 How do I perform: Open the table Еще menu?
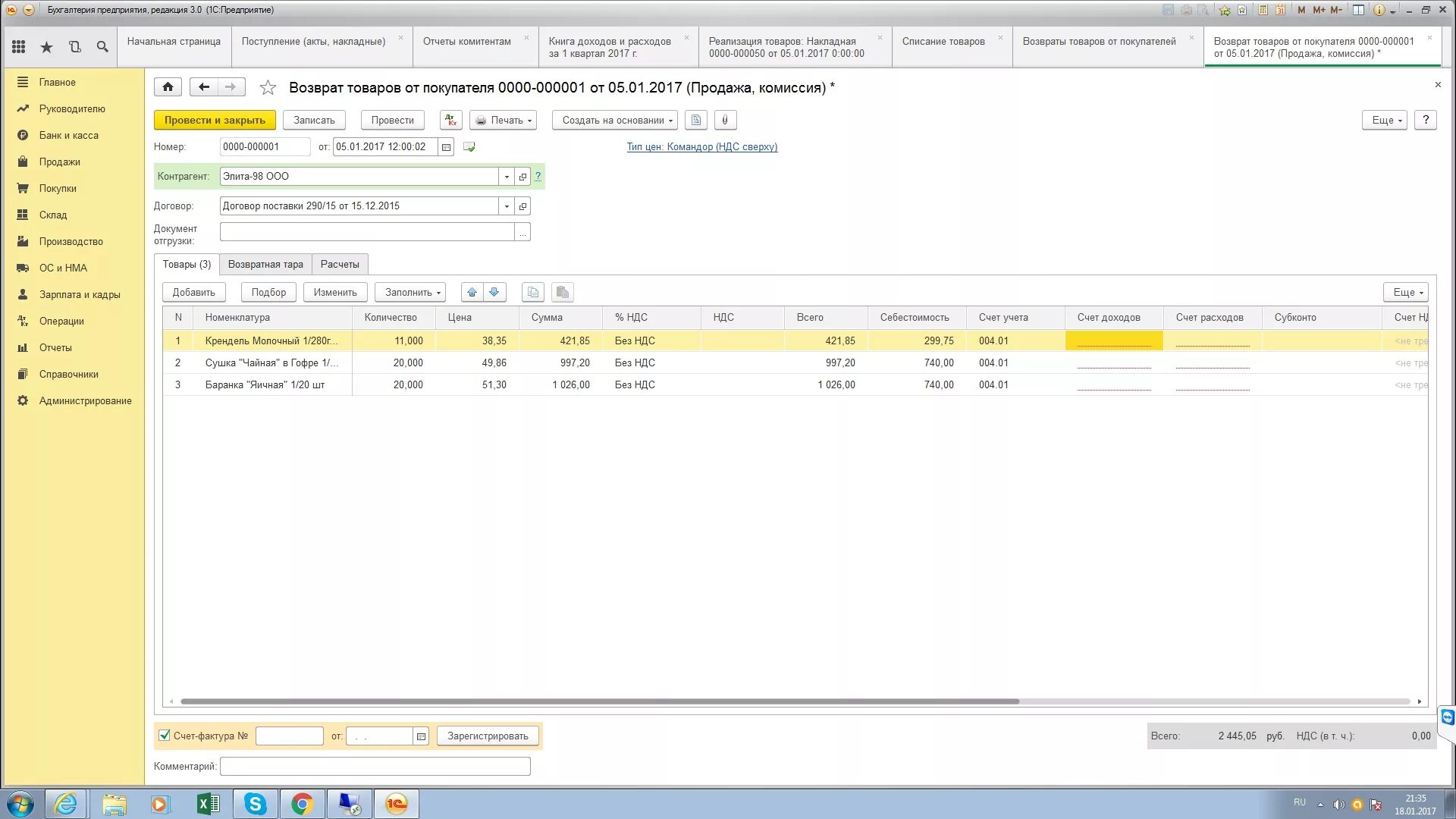pos(1406,293)
